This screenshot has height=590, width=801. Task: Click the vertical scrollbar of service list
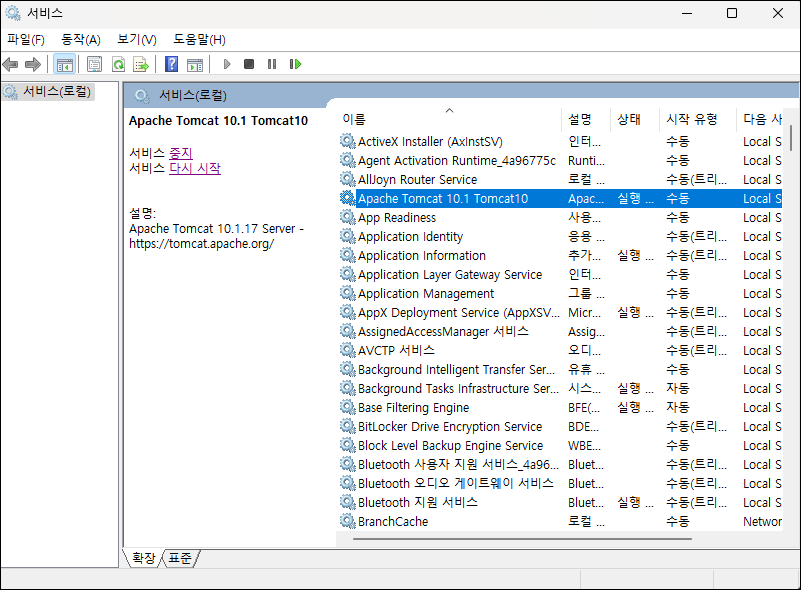click(x=791, y=137)
